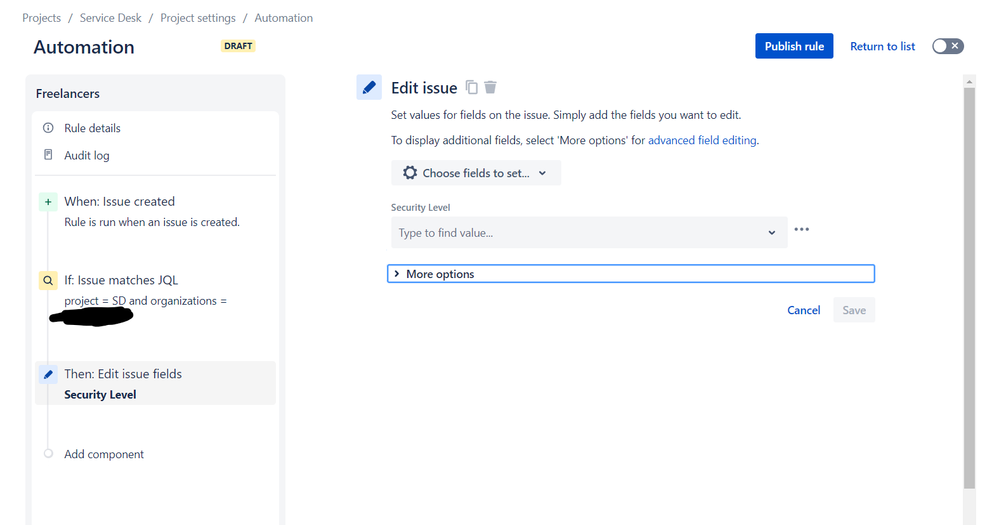
Task: Click the 'project = SD and organizations =' text
Action: click(145, 301)
